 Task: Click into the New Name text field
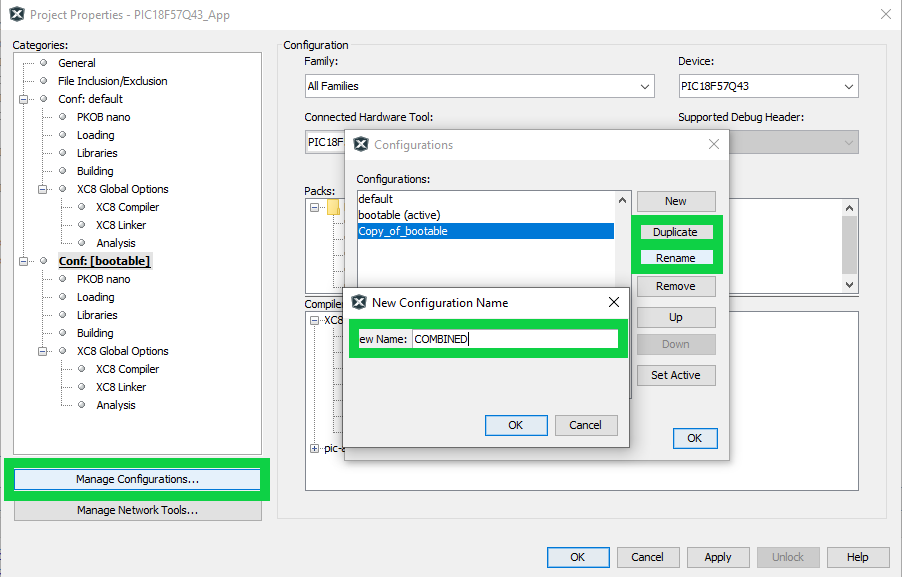(x=515, y=339)
